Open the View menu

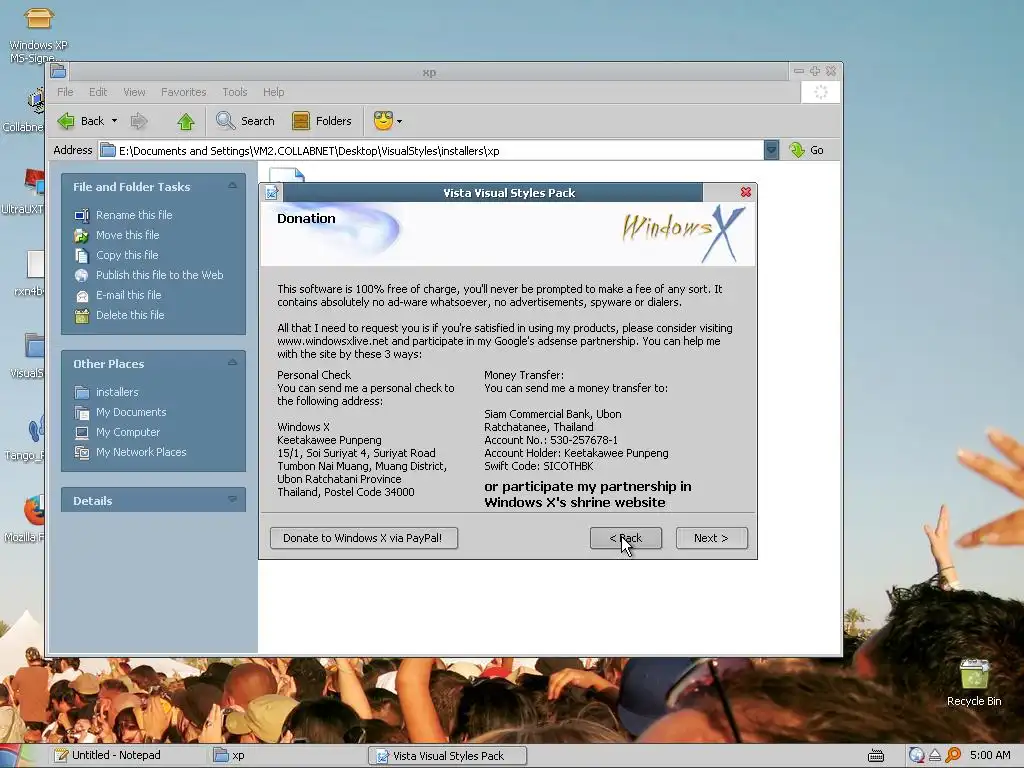[x=135, y=92]
